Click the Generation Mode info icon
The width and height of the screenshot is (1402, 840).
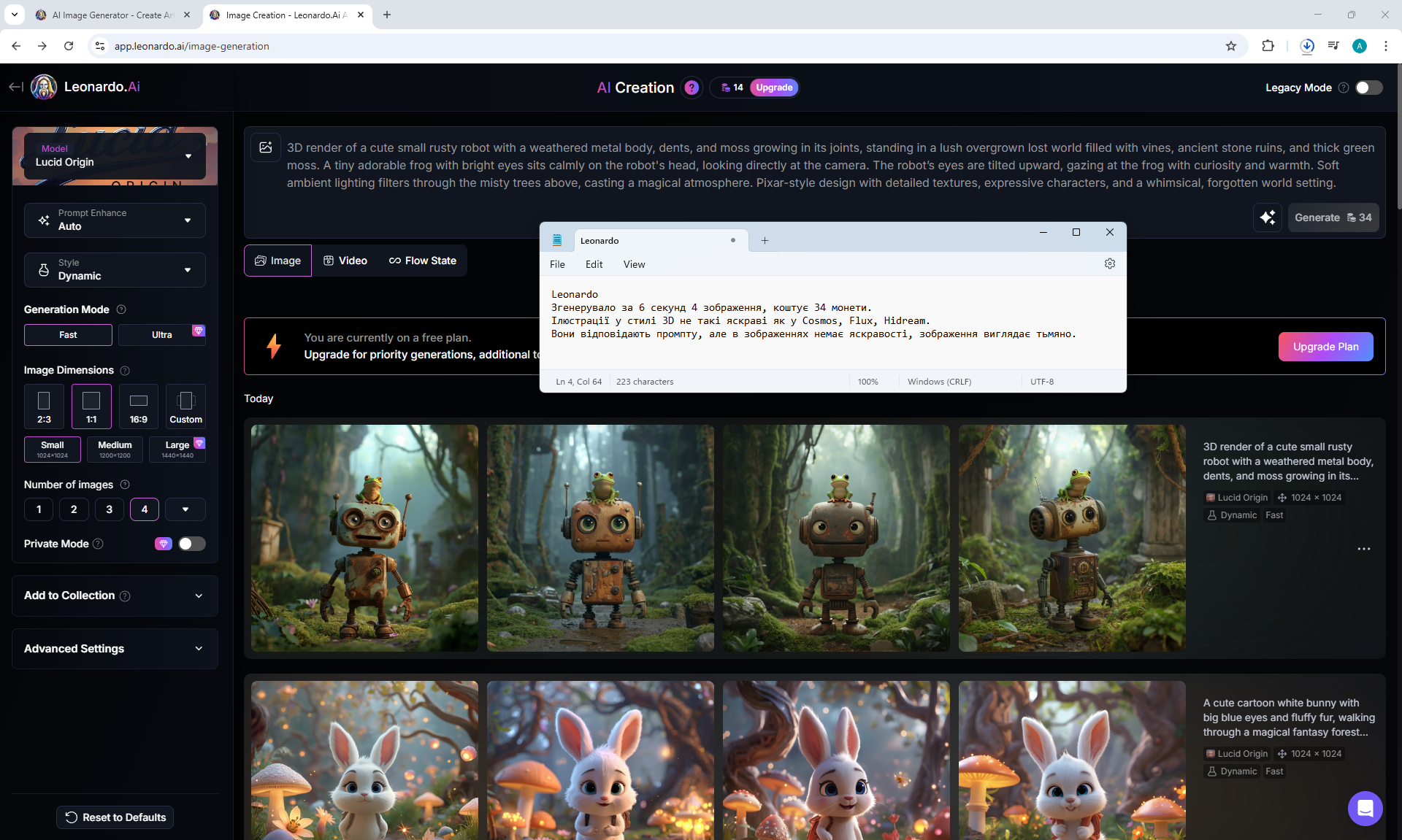click(122, 309)
